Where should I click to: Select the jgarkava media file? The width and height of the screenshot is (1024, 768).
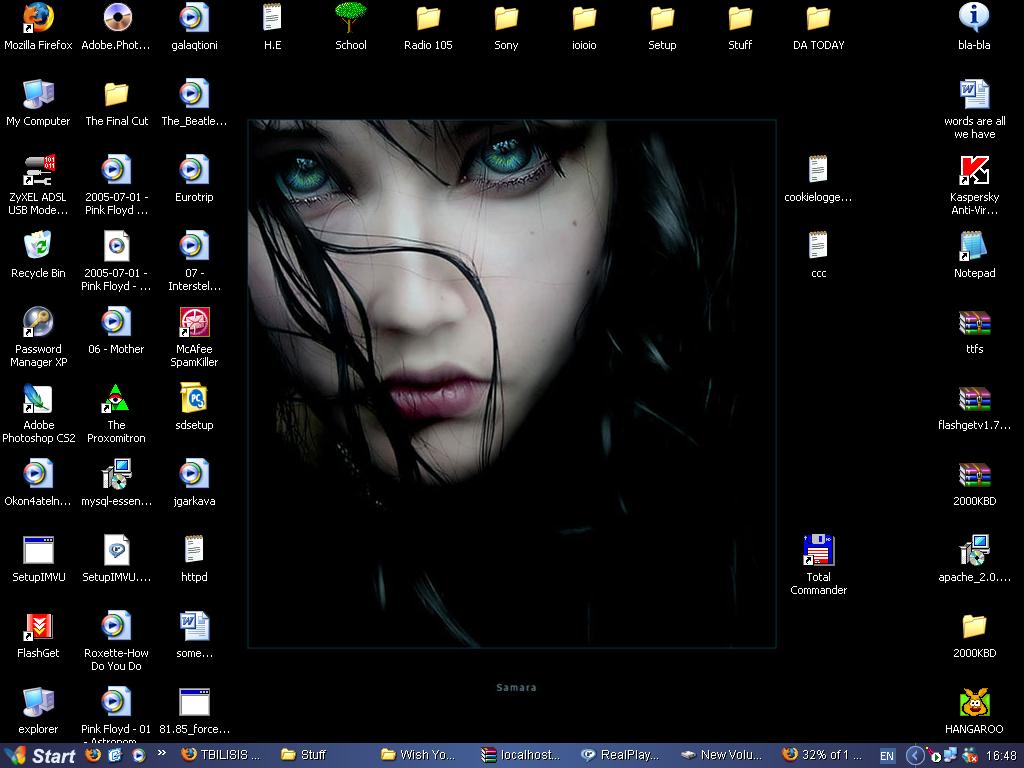point(194,473)
